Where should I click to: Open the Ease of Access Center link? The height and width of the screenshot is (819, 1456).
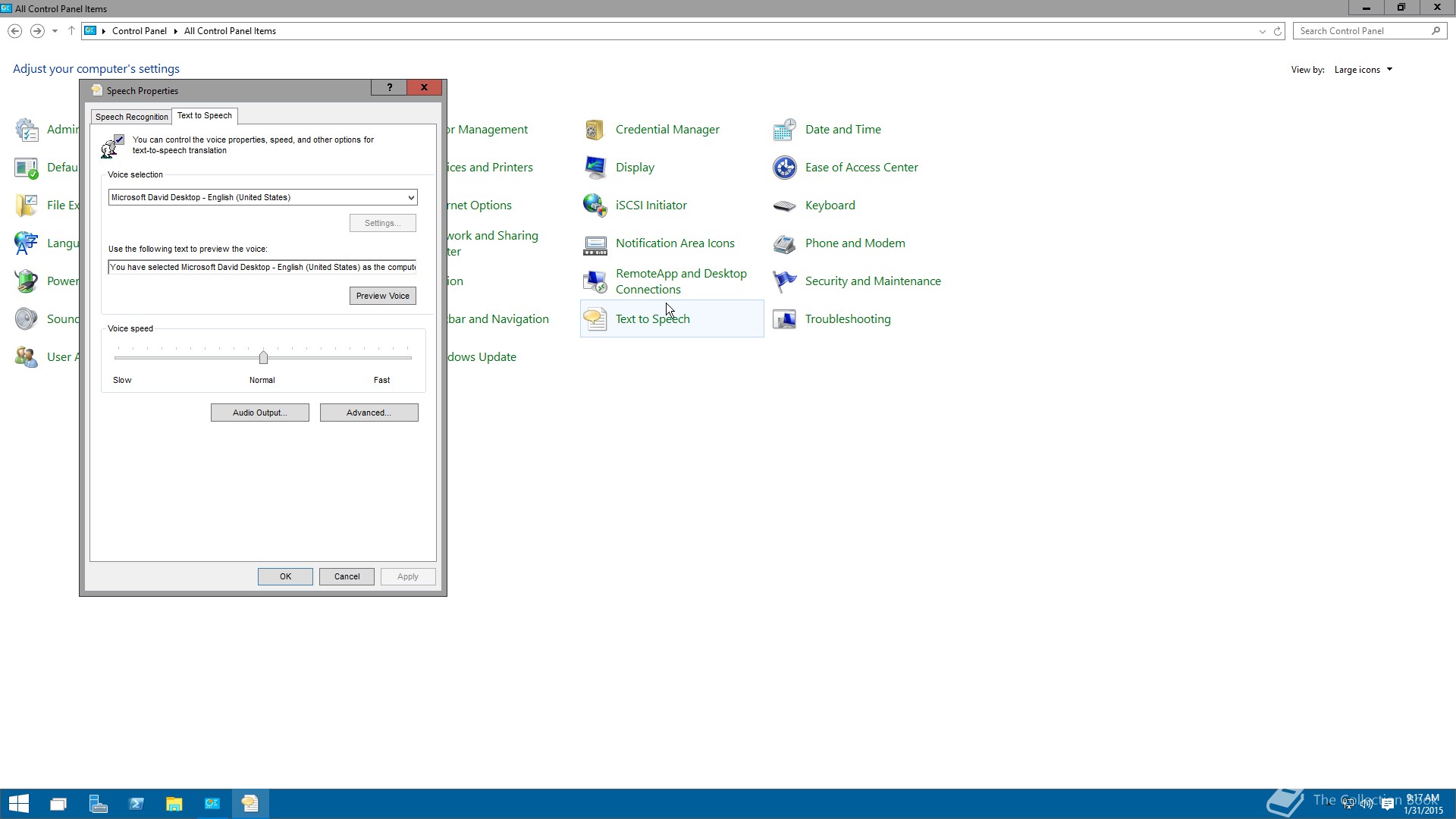[x=861, y=168]
